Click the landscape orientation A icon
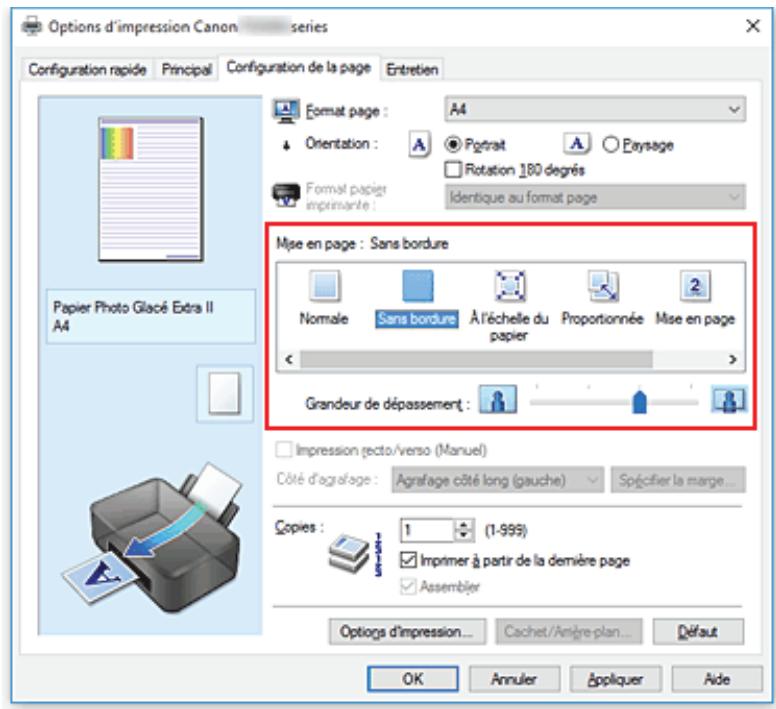The width and height of the screenshot is (776, 709). [x=577, y=144]
